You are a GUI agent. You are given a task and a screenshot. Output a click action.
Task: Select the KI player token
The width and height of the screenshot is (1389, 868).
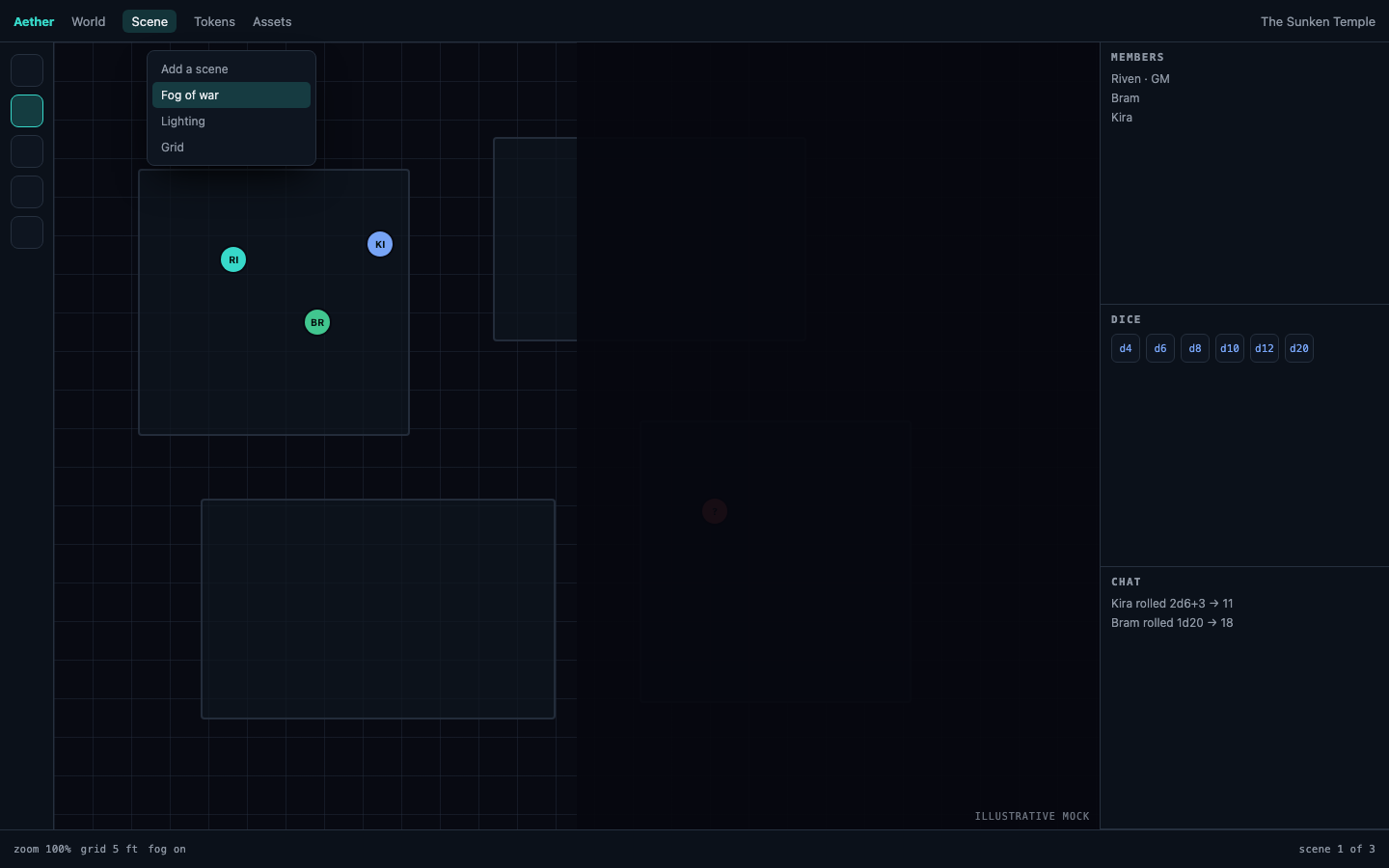pyautogui.click(x=380, y=244)
